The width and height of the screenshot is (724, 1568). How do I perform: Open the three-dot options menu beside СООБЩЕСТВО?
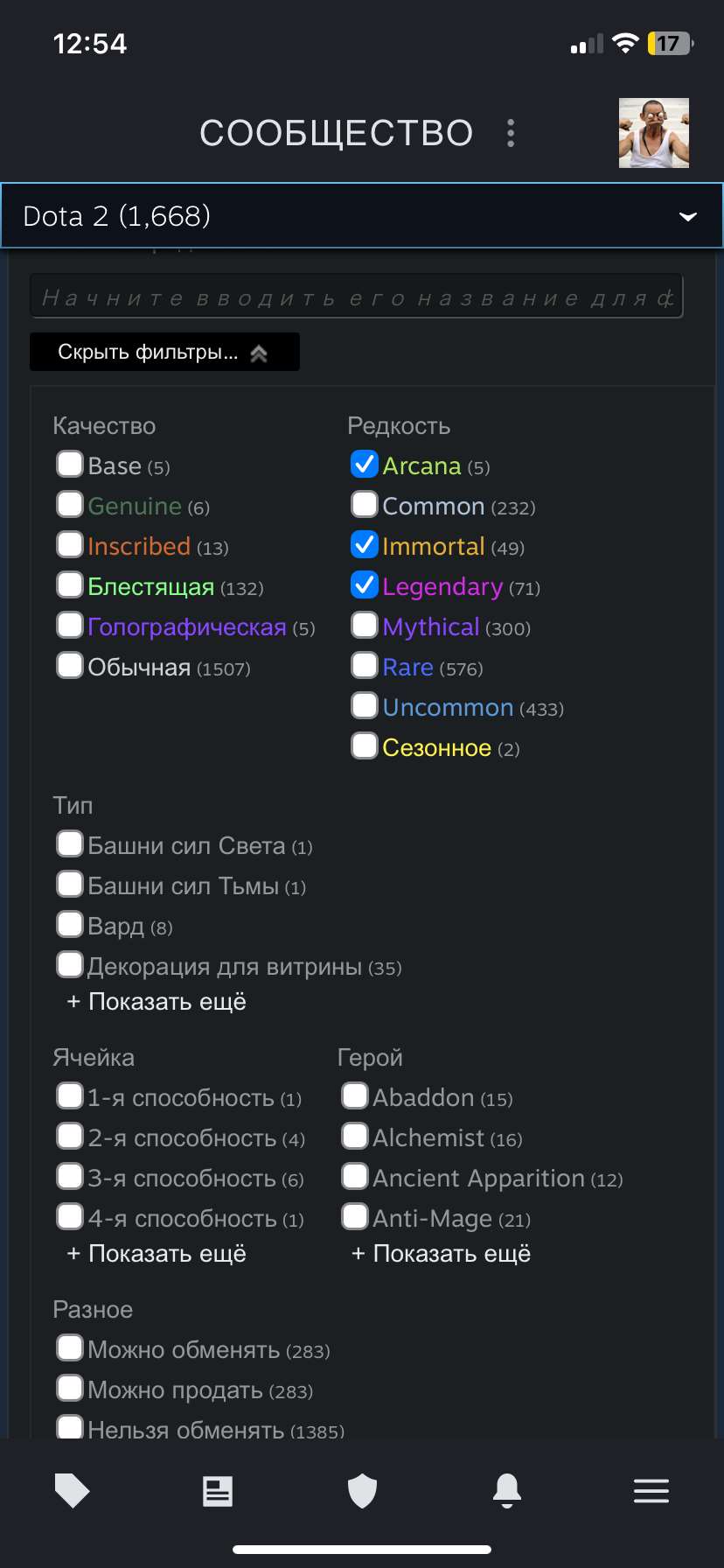(509, 133)
